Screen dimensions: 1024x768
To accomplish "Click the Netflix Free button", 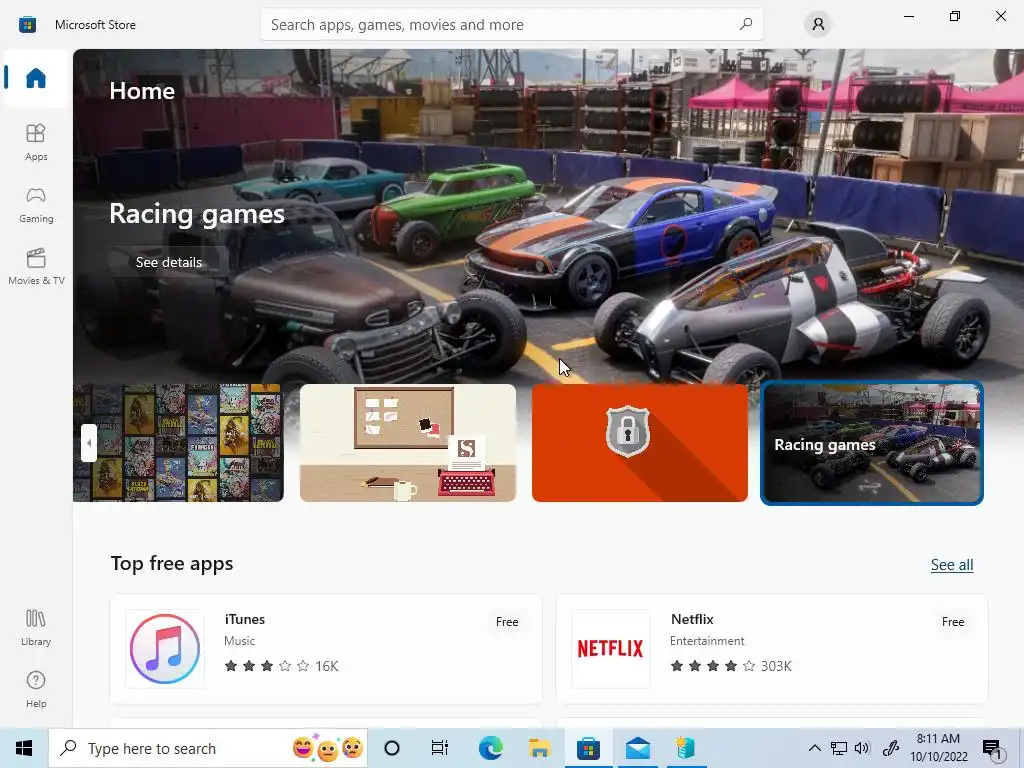I will (x=953, y=622).
